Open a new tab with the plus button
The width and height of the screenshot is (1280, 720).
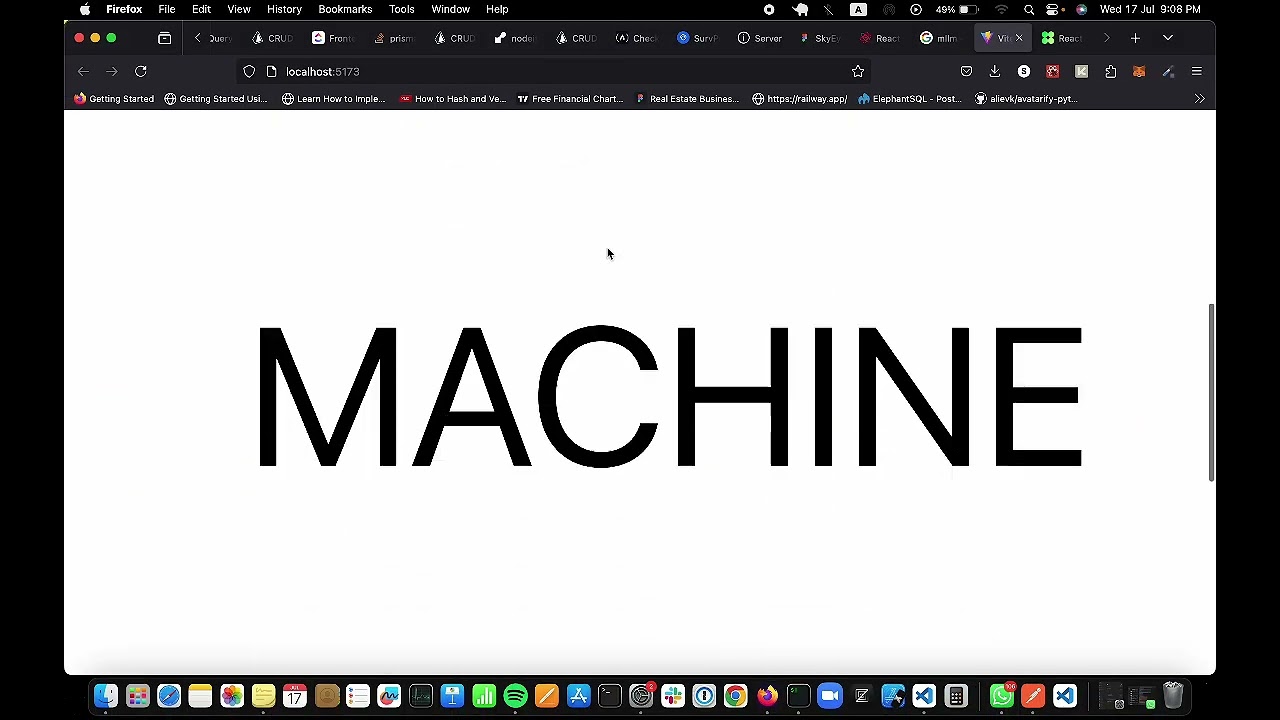[x=1135, y=38]
